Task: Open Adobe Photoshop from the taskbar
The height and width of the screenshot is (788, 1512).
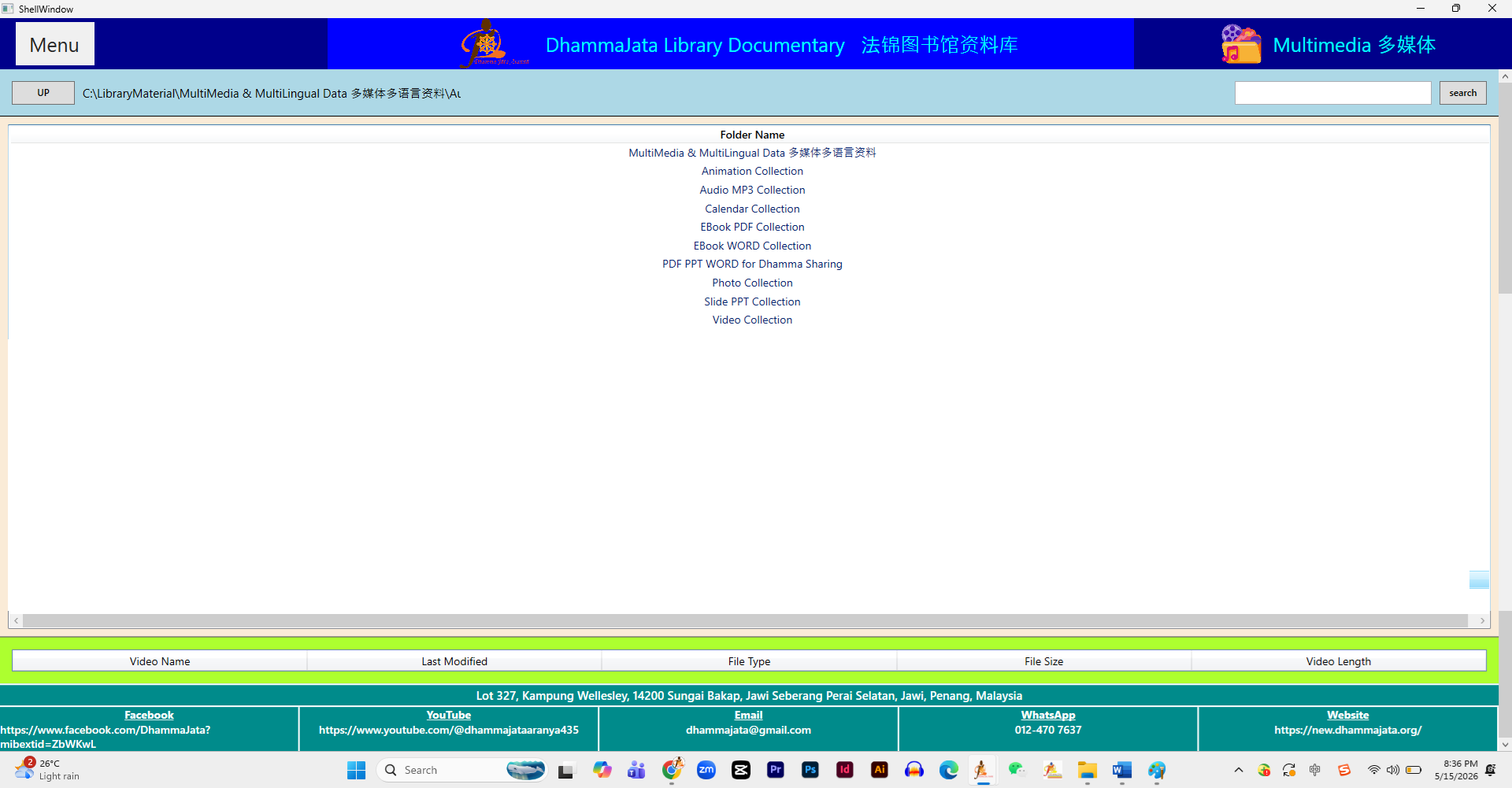Action: (x=810, y=770)
